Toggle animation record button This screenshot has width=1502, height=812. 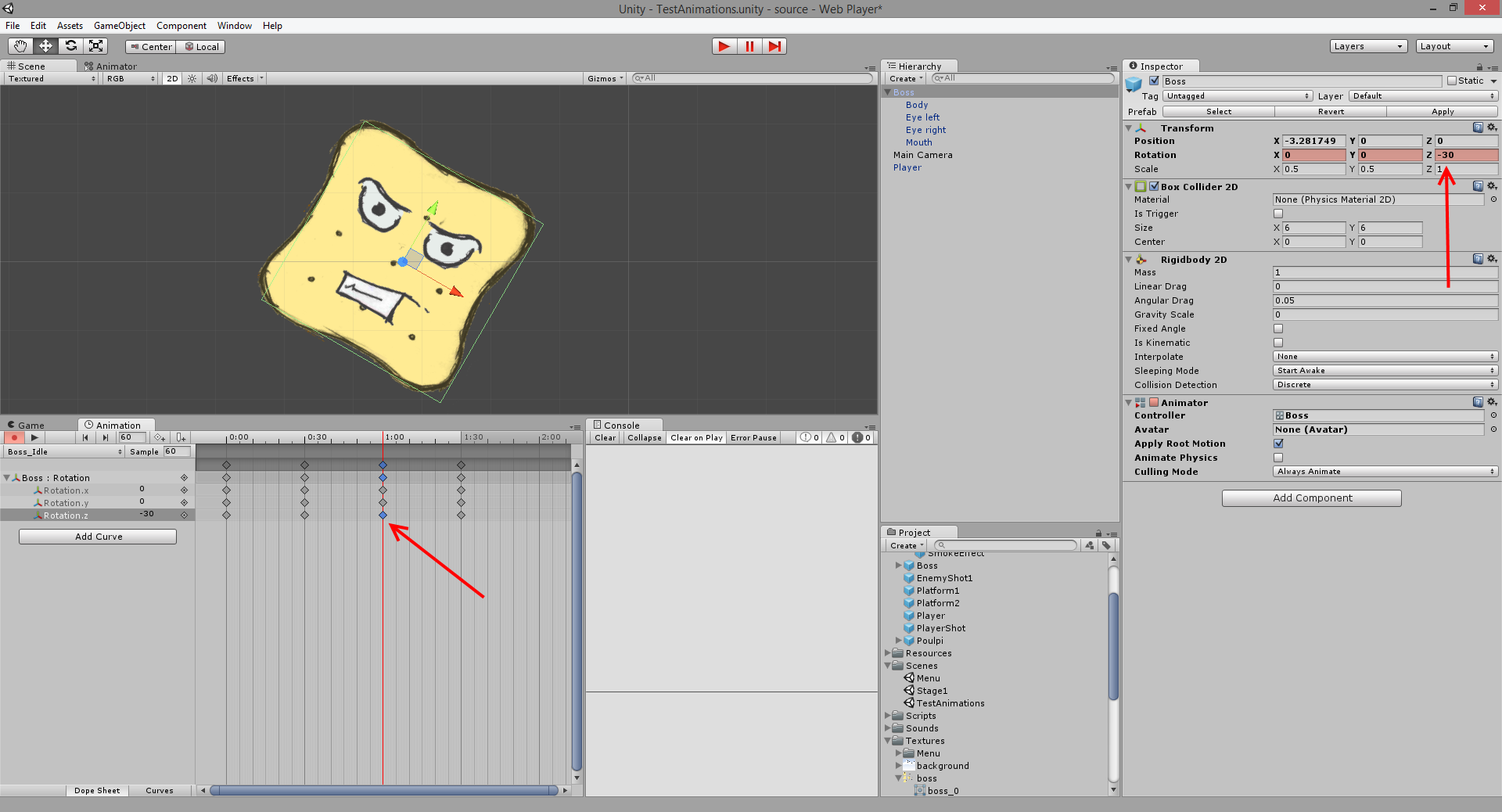point(13,438)
